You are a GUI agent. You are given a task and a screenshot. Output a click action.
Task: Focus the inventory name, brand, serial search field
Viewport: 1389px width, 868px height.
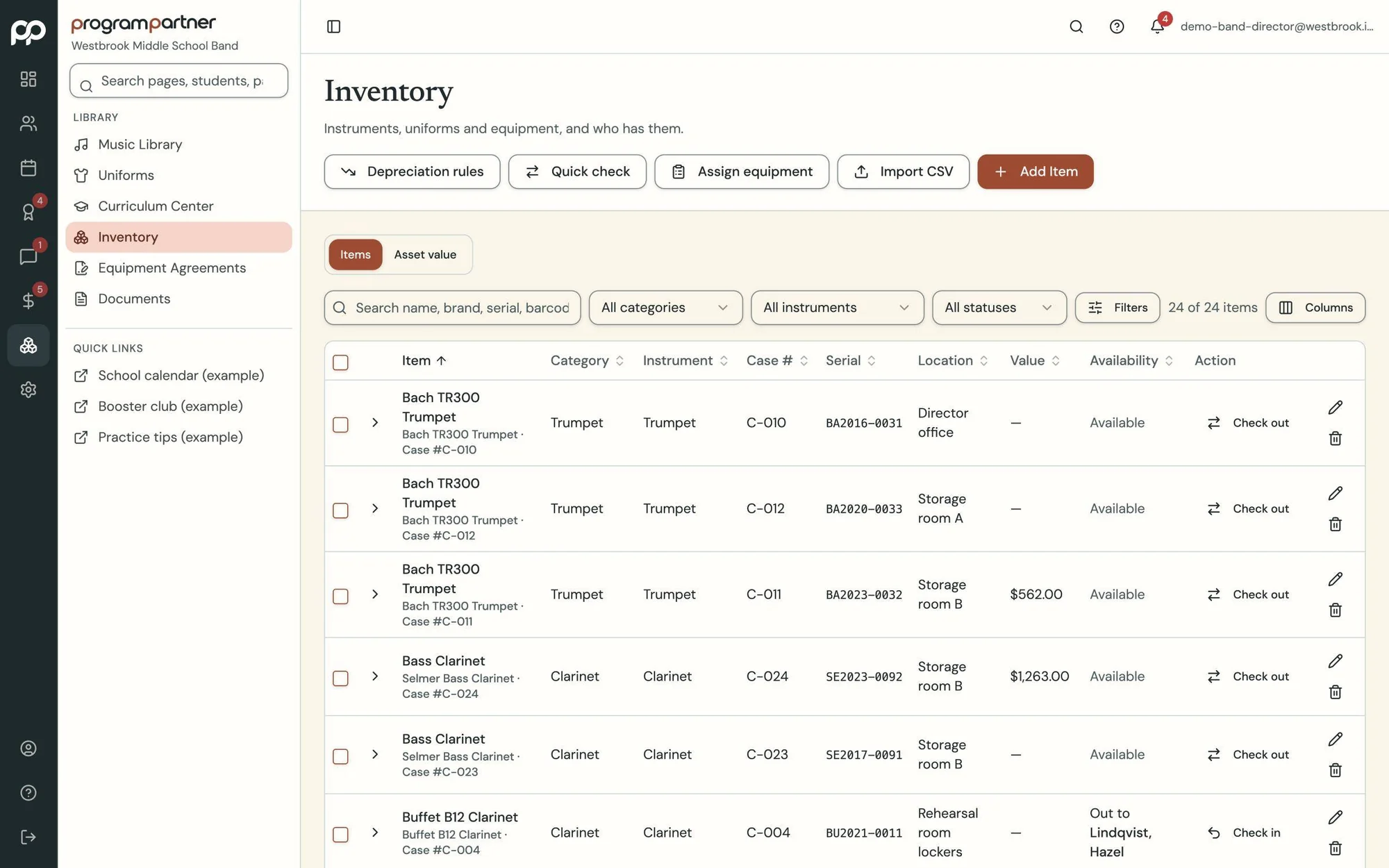coord(452,308)
